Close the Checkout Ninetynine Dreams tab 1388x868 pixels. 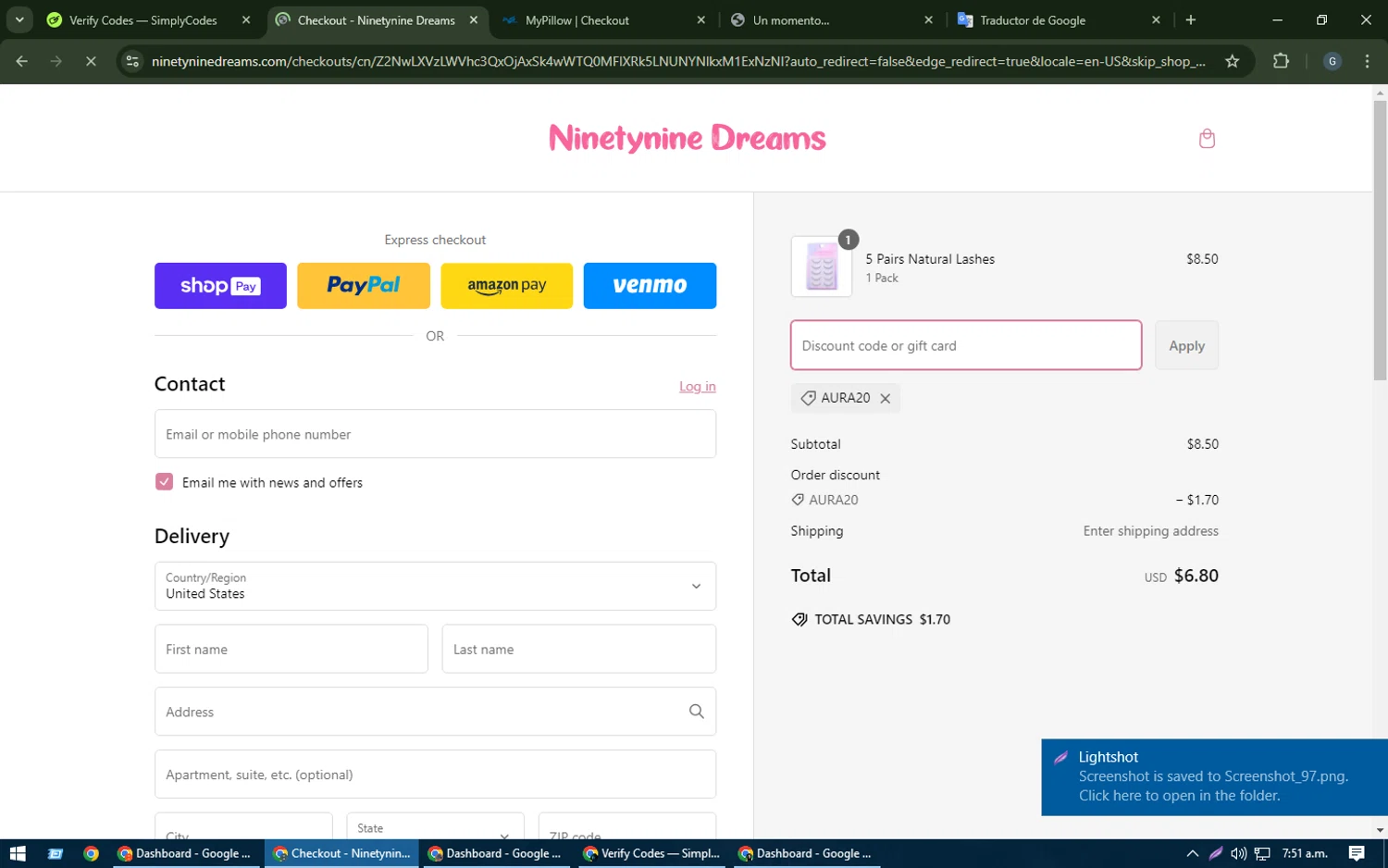pos(474,19)
